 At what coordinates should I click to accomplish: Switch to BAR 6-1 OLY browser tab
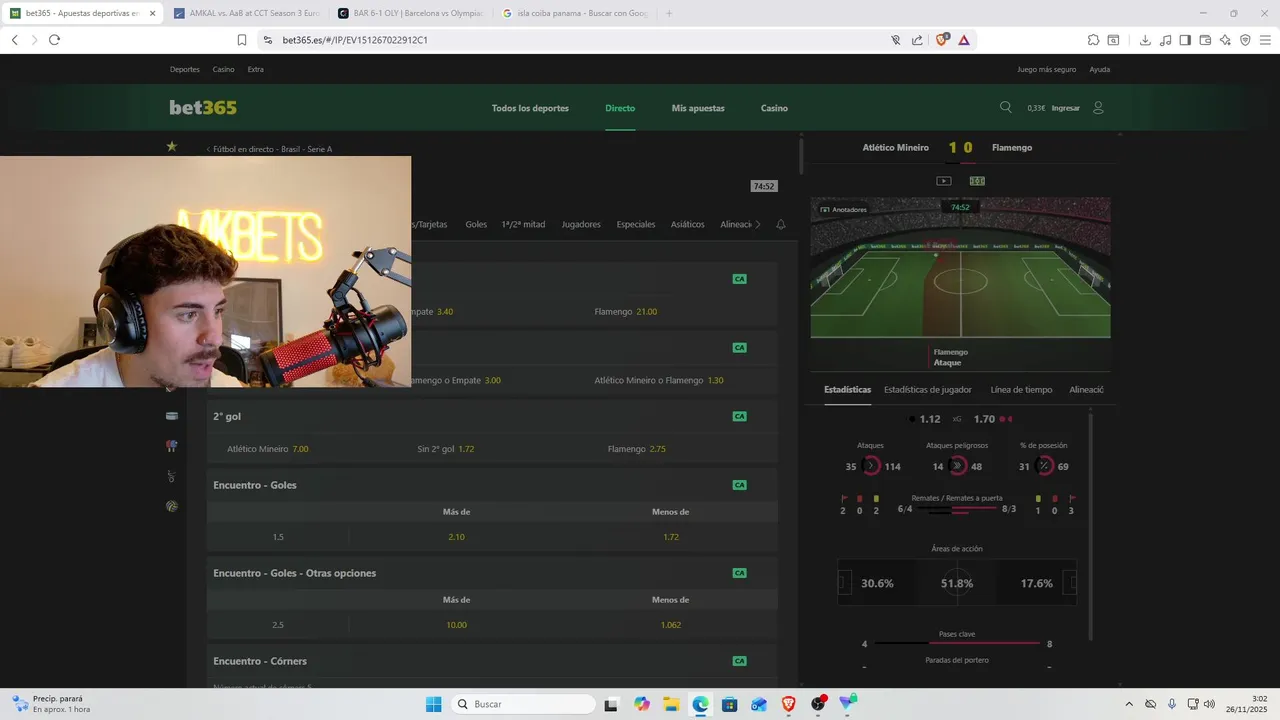[411, 13]
